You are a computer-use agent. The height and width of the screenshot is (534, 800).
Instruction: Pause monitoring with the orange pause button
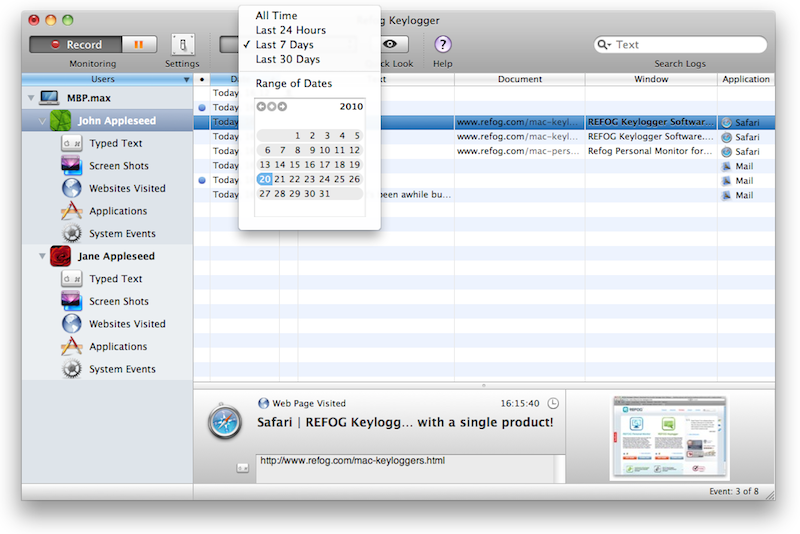pos(139,44)
